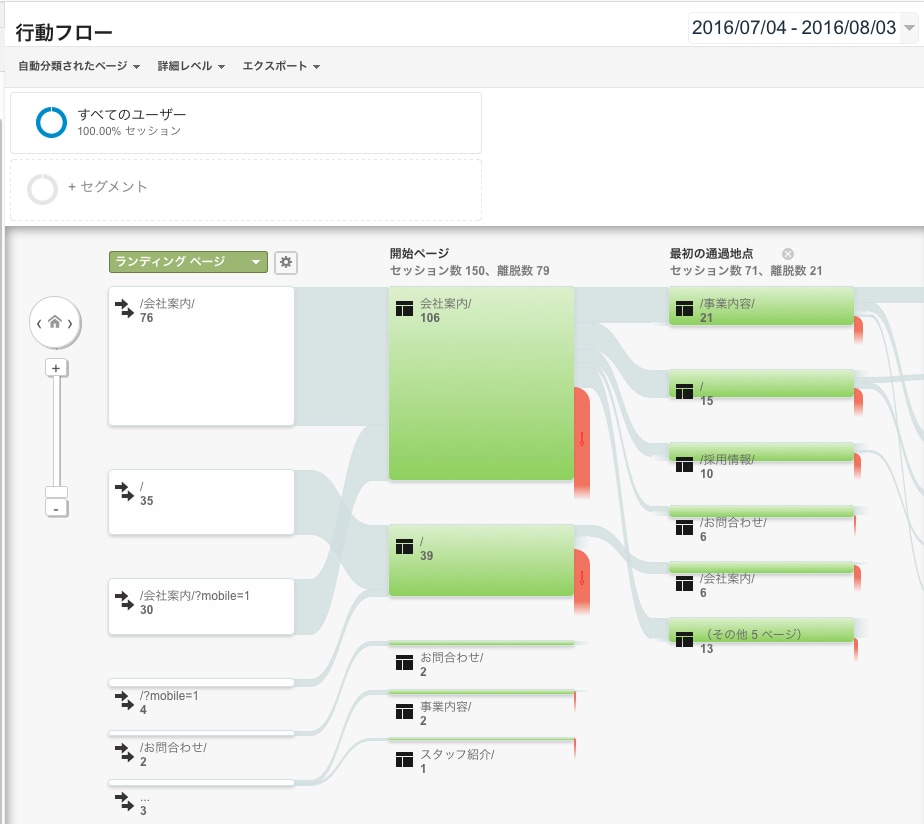This screenshot has height=824, width=924.
Task: Click the 開始ページ column header
Action: pos(420,253)
